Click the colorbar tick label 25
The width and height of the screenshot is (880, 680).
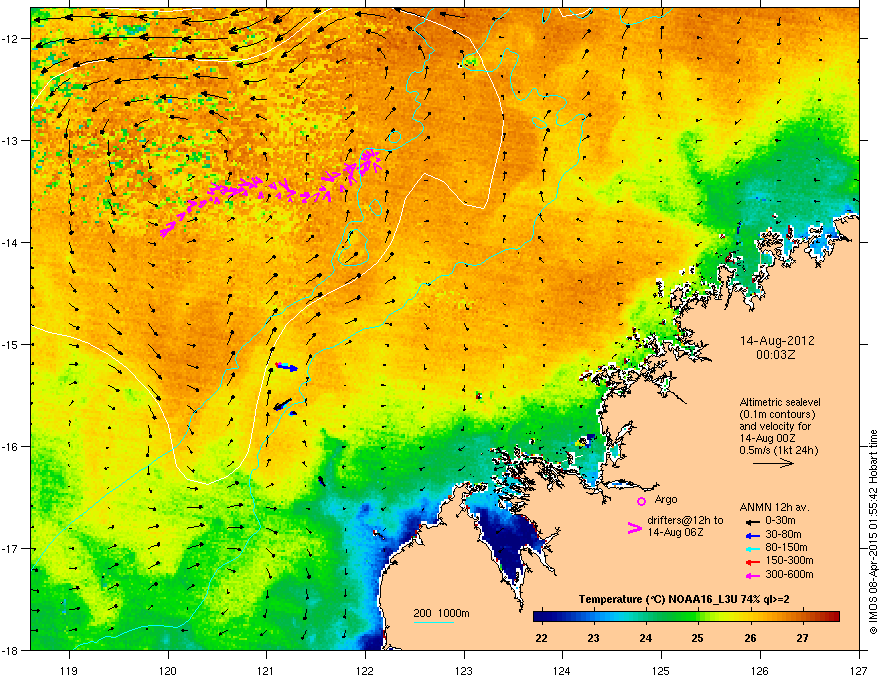tap(698, 638)
